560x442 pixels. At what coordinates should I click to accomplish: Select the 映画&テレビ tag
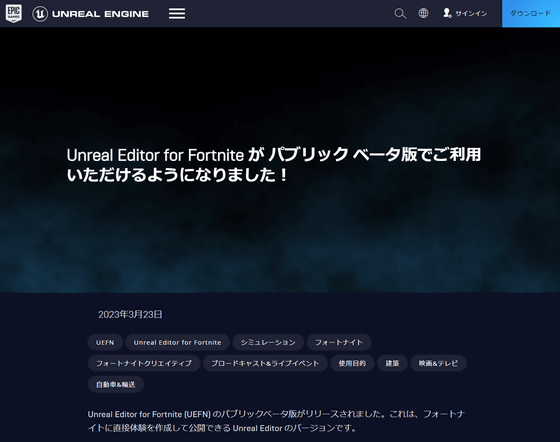[438, 363]
